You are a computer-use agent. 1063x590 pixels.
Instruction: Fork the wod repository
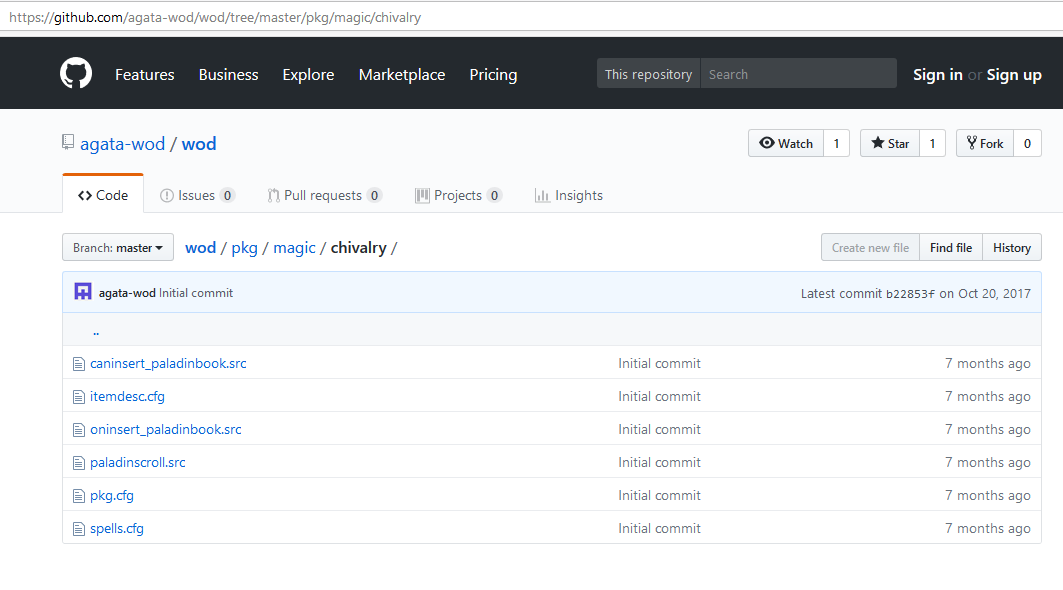(x=985, y=143)
